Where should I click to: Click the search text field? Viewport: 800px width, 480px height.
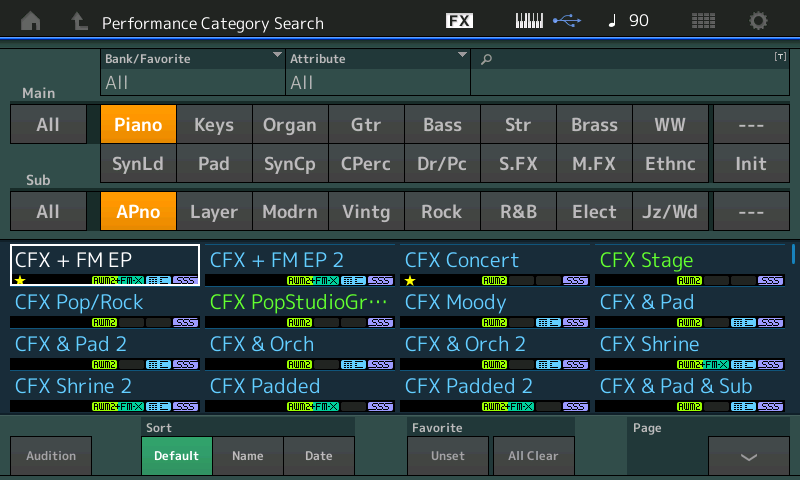(x=630, y=72)
